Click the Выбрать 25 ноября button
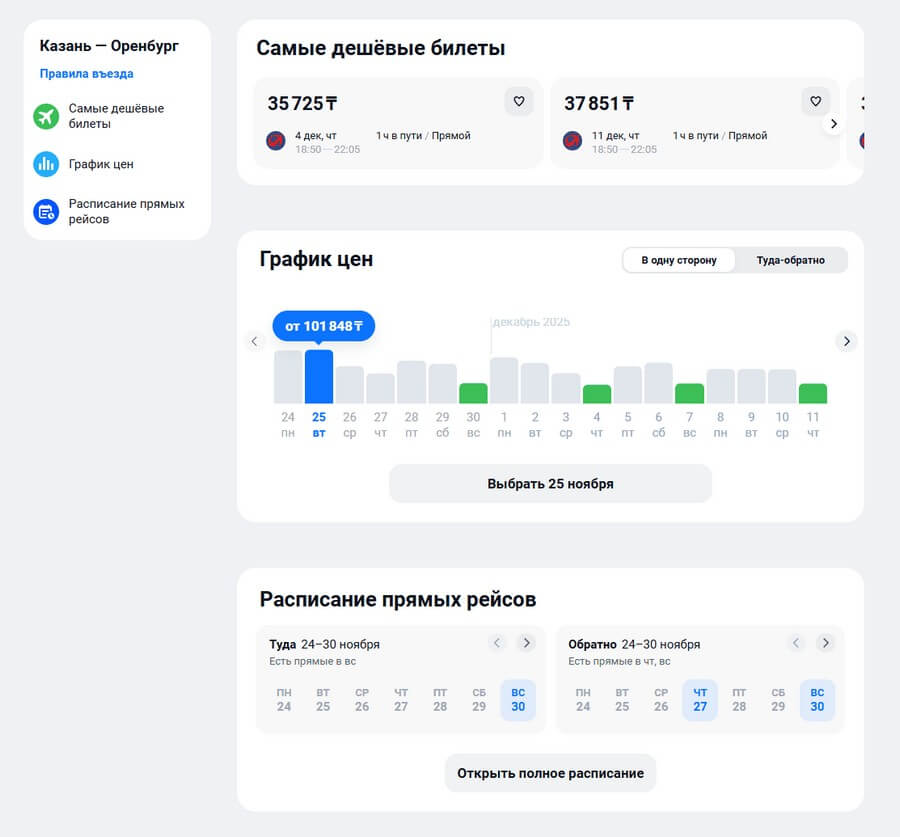The width and height of the screenshot is (900, 837). [550, 484]
